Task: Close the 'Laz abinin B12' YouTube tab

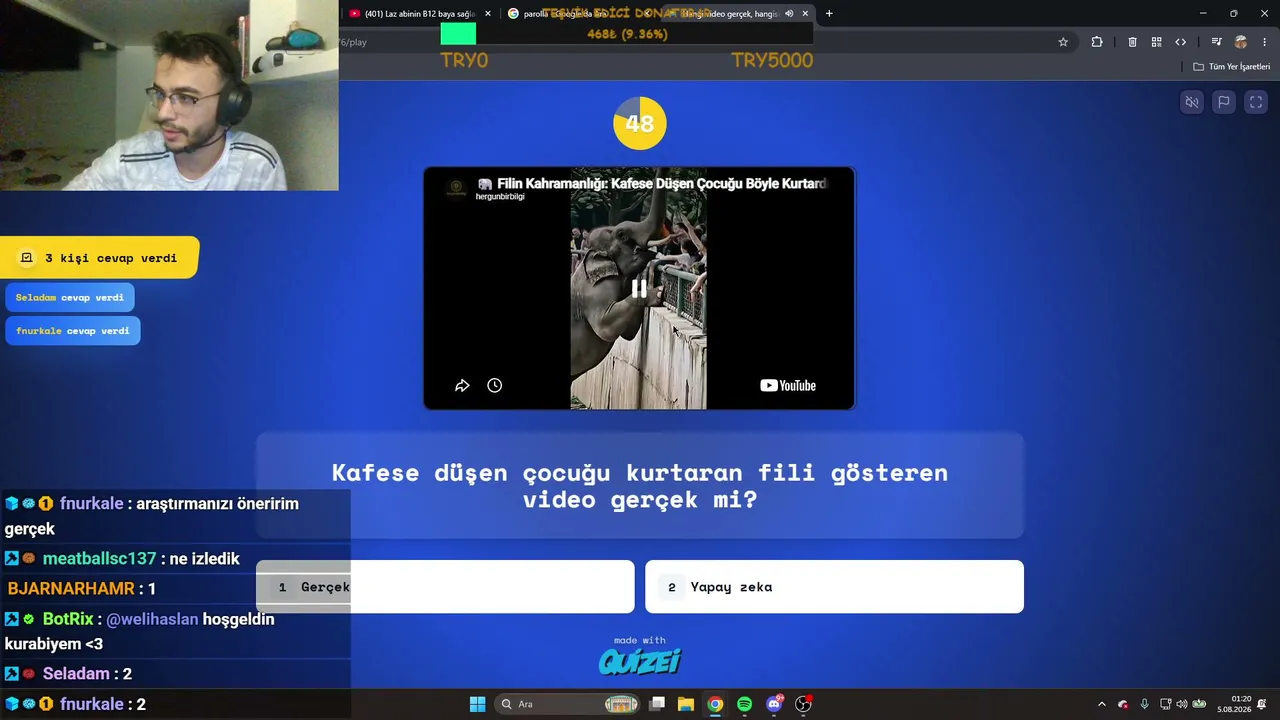Action: (488, 14)
